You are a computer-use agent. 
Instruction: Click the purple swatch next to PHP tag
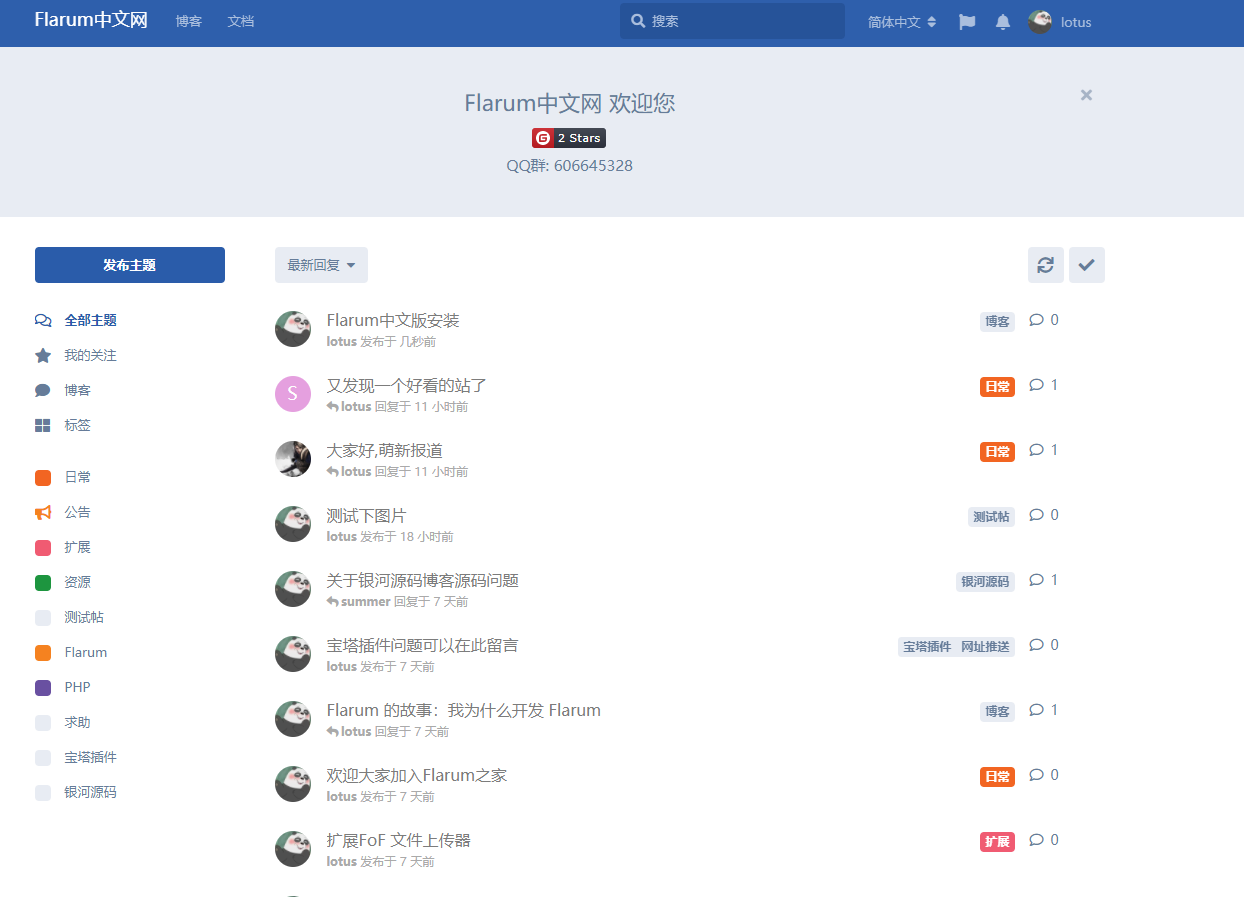click(x=42, y=687)
